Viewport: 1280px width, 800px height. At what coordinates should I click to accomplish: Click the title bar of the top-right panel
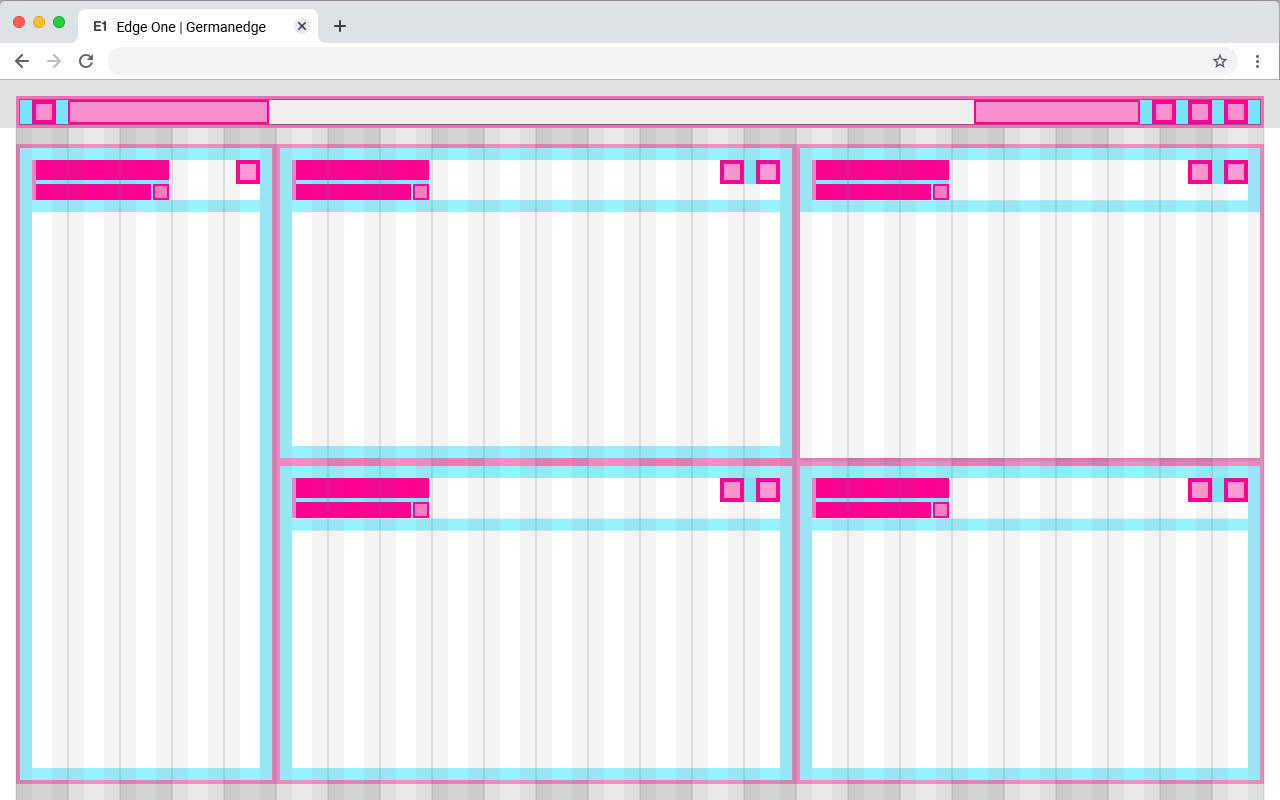click(882, 170)
